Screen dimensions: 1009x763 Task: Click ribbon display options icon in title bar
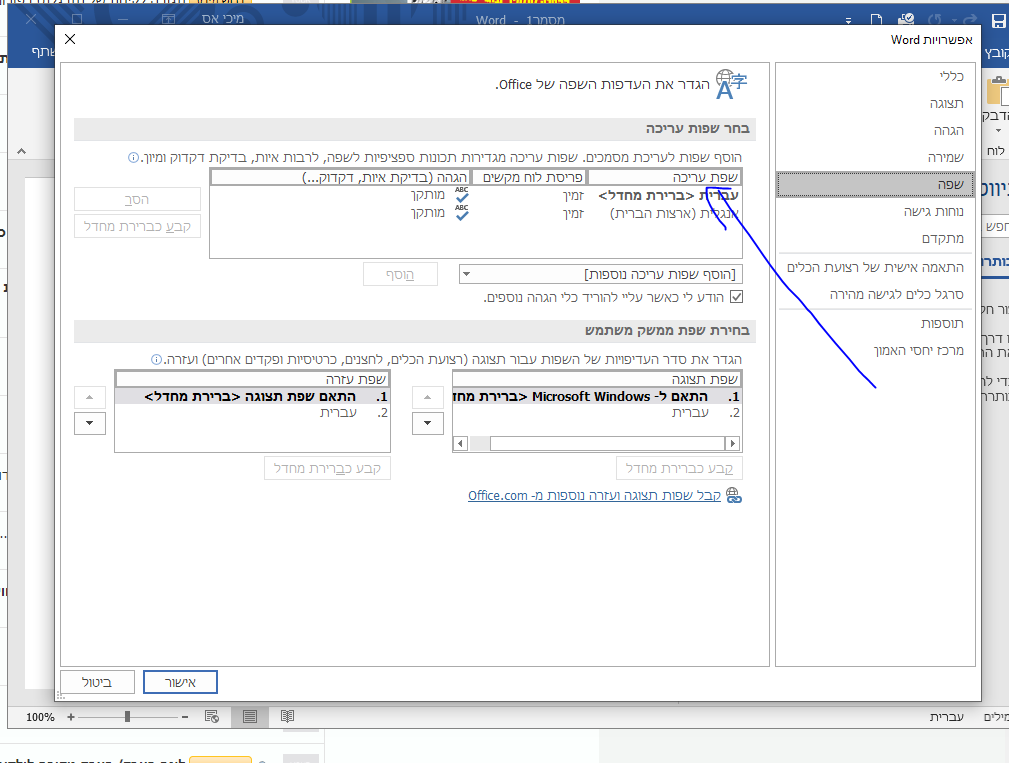(168, 19)
